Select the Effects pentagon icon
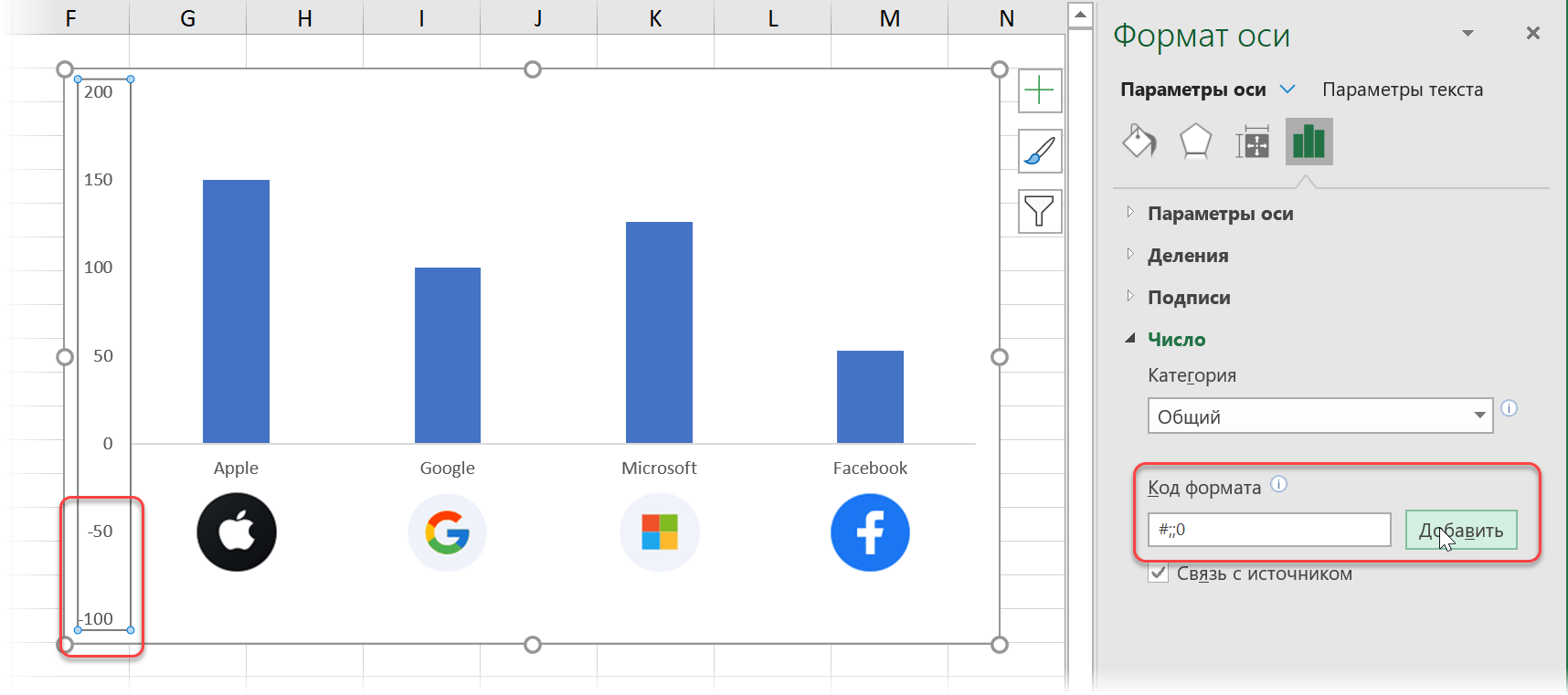Image resolution: width=1568 pixels, height=695 pixels. click(x=1196, y=142)
